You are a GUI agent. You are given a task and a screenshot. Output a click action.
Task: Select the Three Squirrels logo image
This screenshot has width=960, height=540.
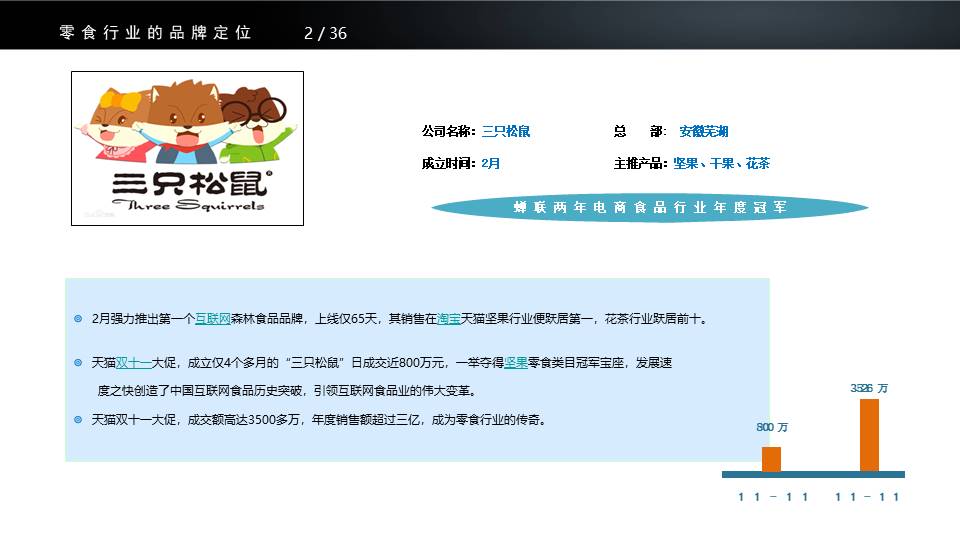click(x=187, y=148)
